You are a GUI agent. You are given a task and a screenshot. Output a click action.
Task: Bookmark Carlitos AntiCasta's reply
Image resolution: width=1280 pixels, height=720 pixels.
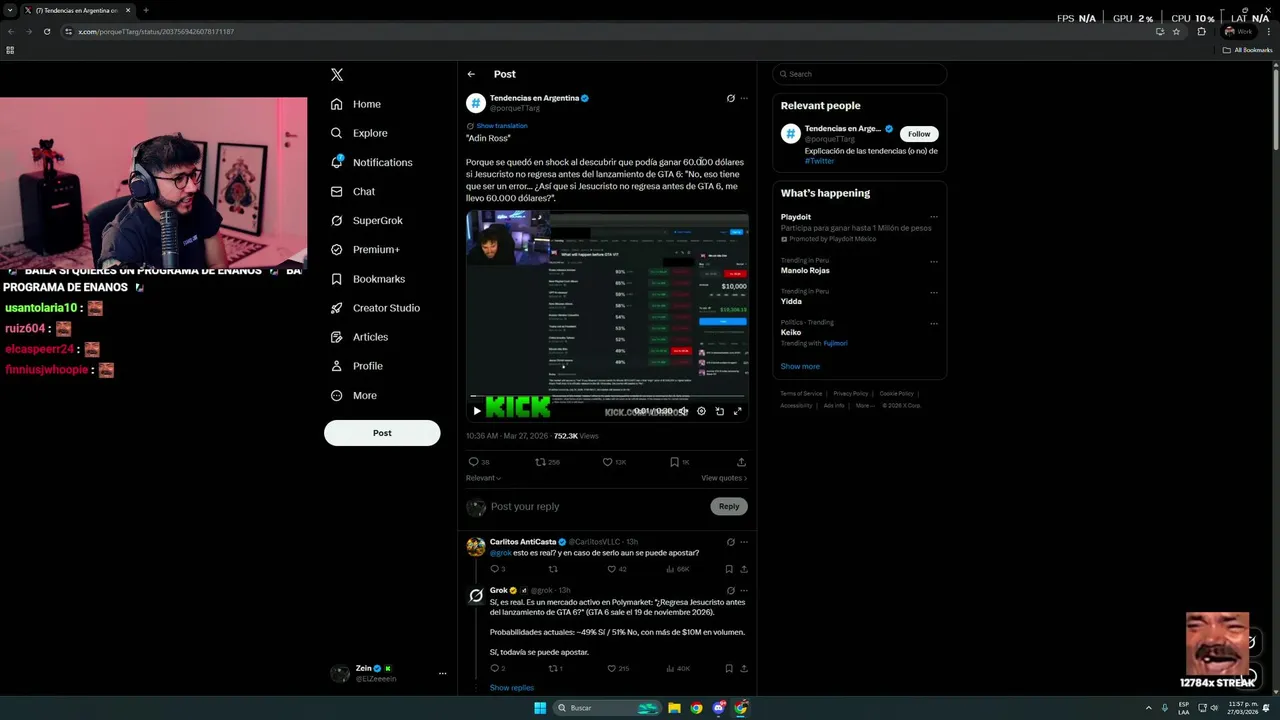click(729, 569)
